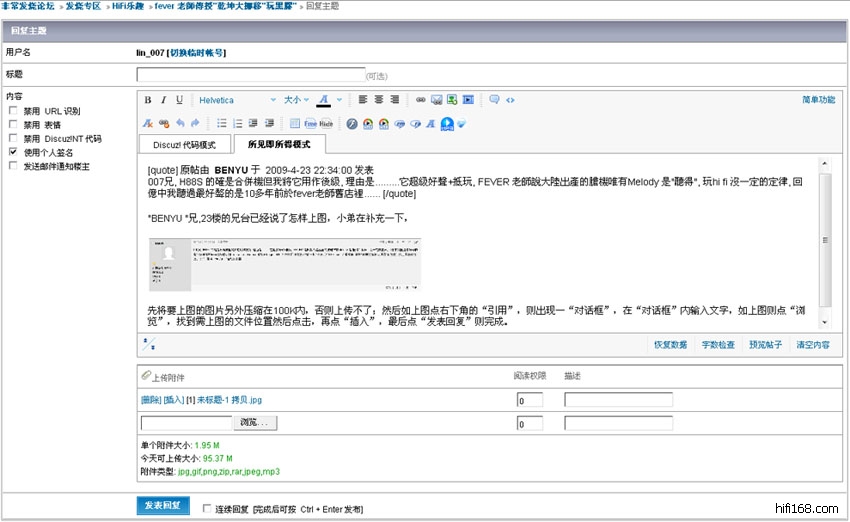Enable the 禁用 URL 识别 checkbox
This screenshot has height=522, width=850.
coord(13,111)
